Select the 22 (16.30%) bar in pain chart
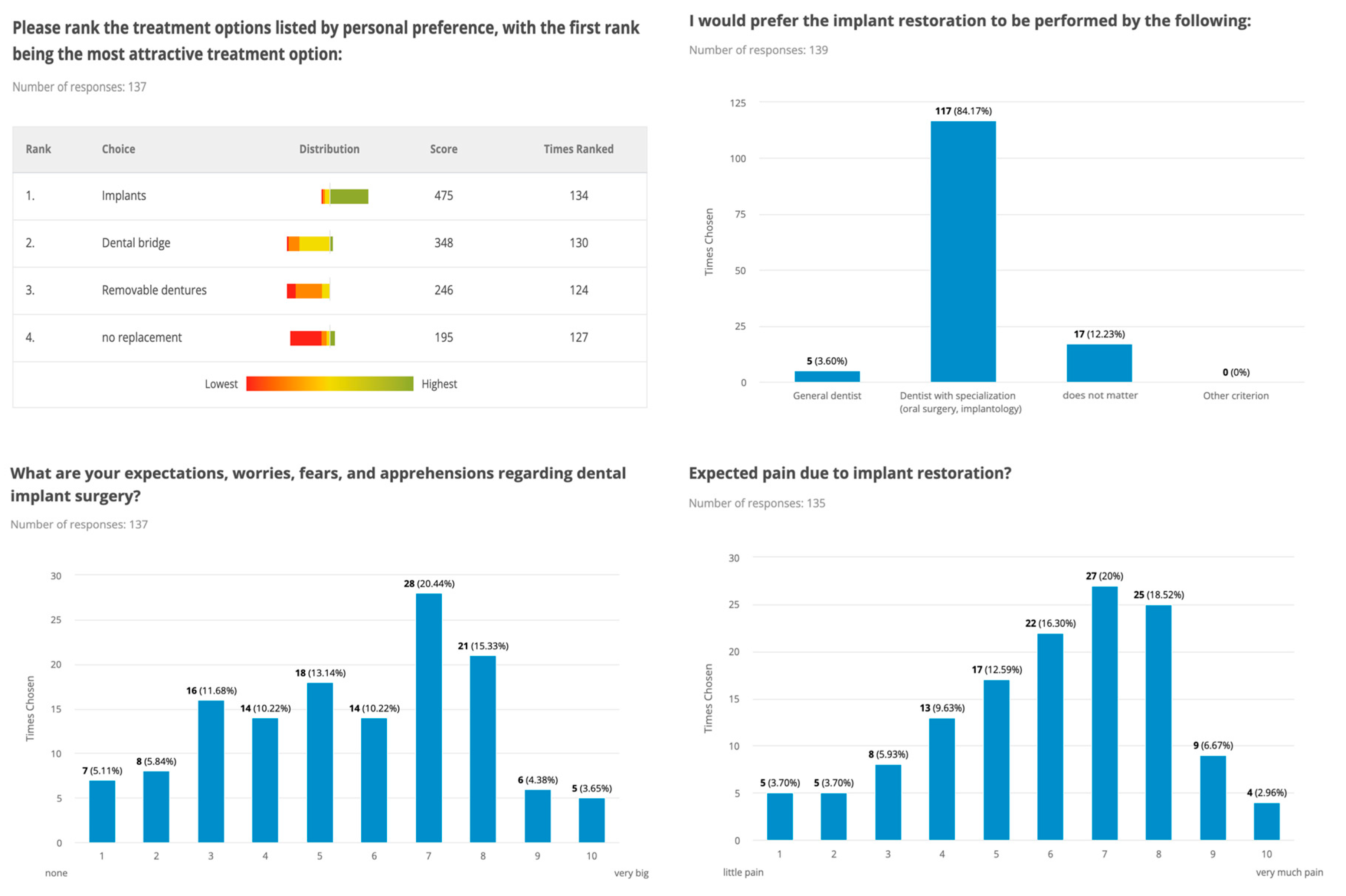1346x896 pixels. 1050,736
